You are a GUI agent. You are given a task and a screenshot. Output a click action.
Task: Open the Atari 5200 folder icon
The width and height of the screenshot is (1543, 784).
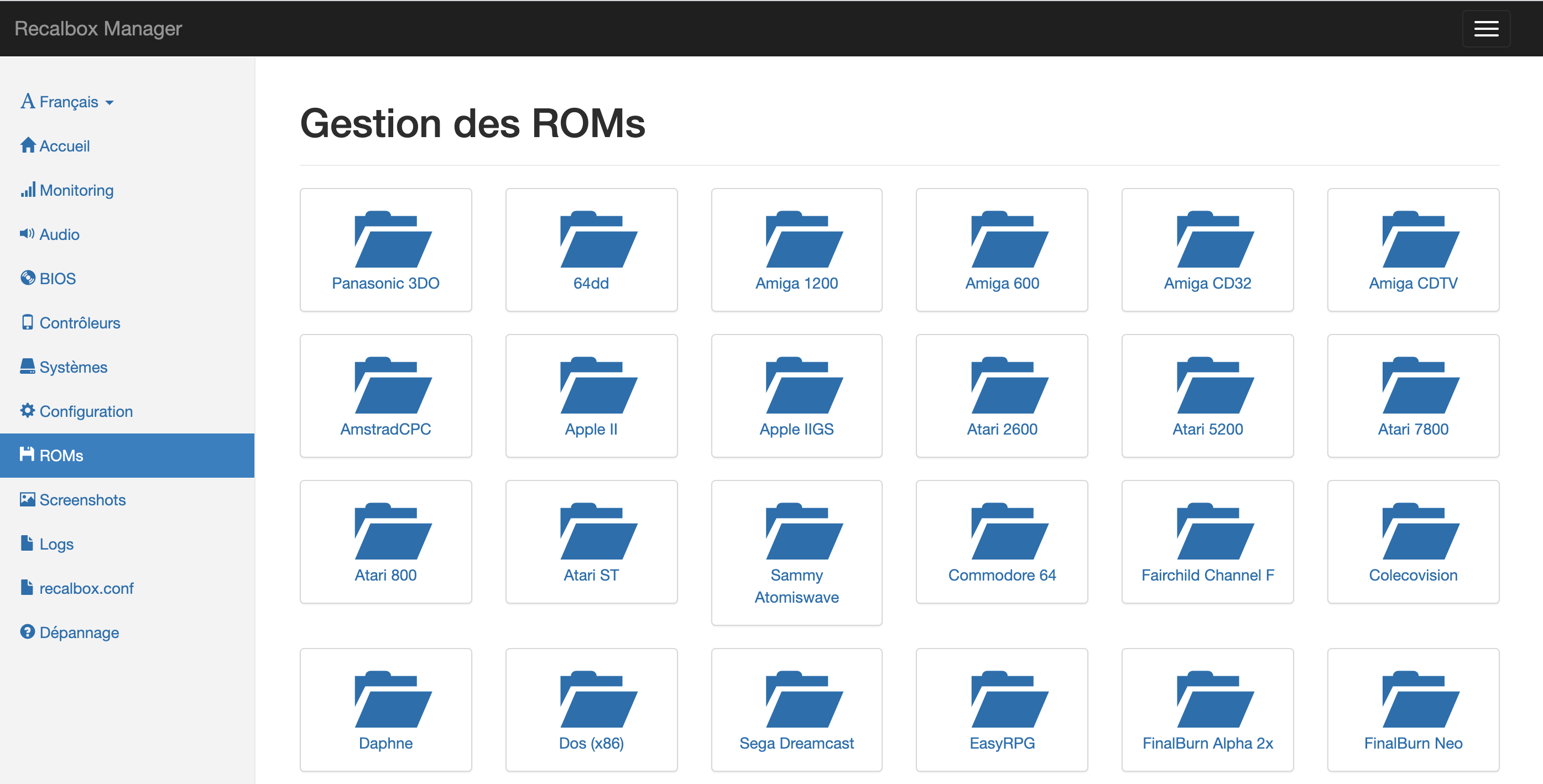[1214, 385]
